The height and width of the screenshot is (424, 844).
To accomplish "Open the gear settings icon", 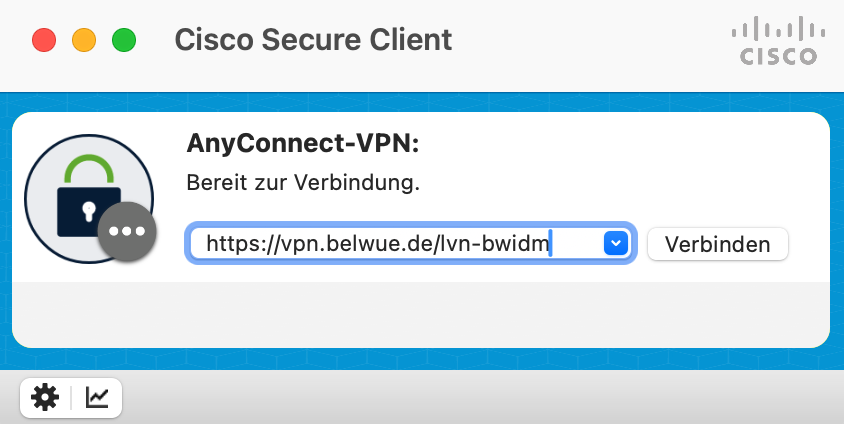I will [45, 398].
